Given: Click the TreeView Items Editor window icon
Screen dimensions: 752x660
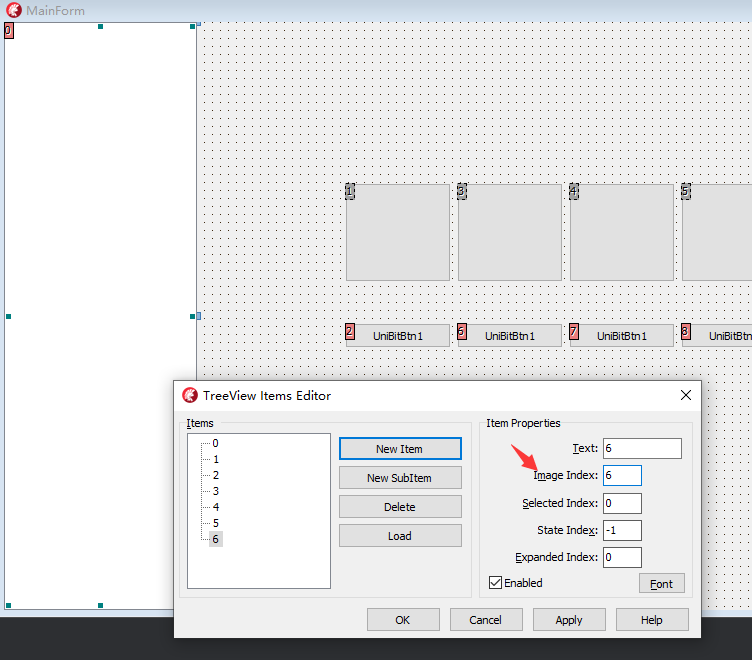Looking at the screenshot, I should pos(190,395).
